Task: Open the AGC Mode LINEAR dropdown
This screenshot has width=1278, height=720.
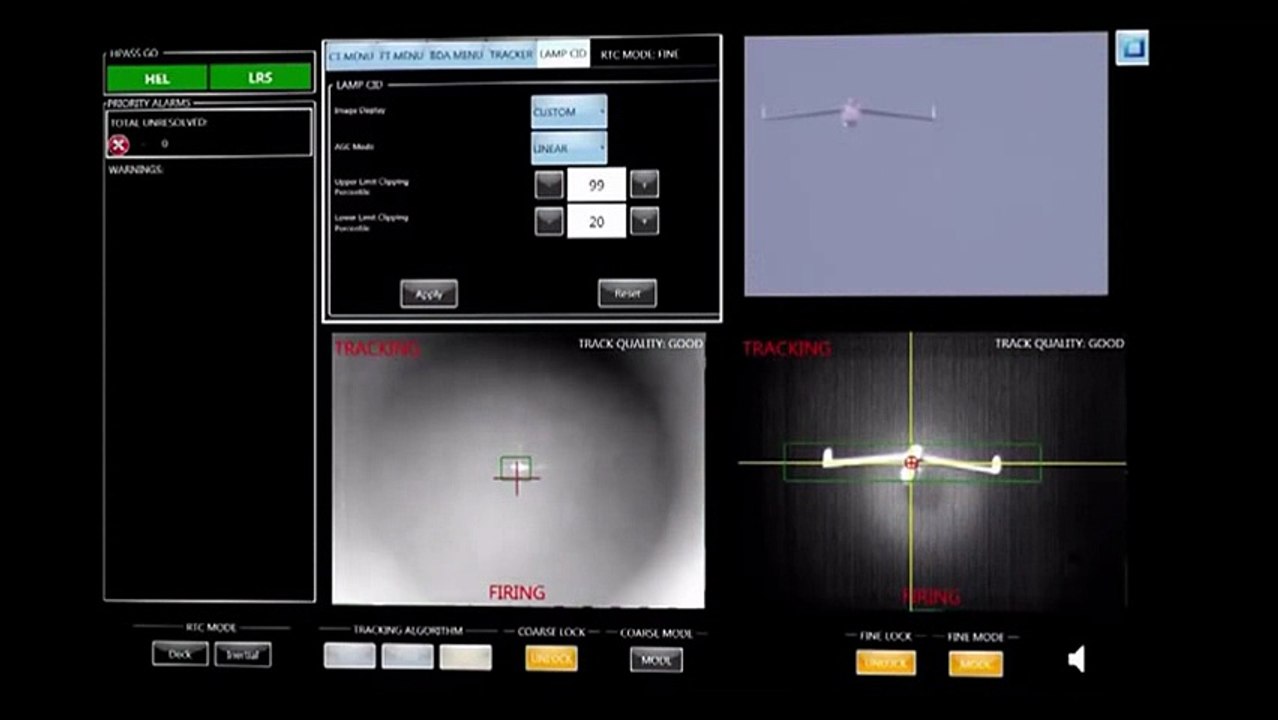Action: [569, 148]
